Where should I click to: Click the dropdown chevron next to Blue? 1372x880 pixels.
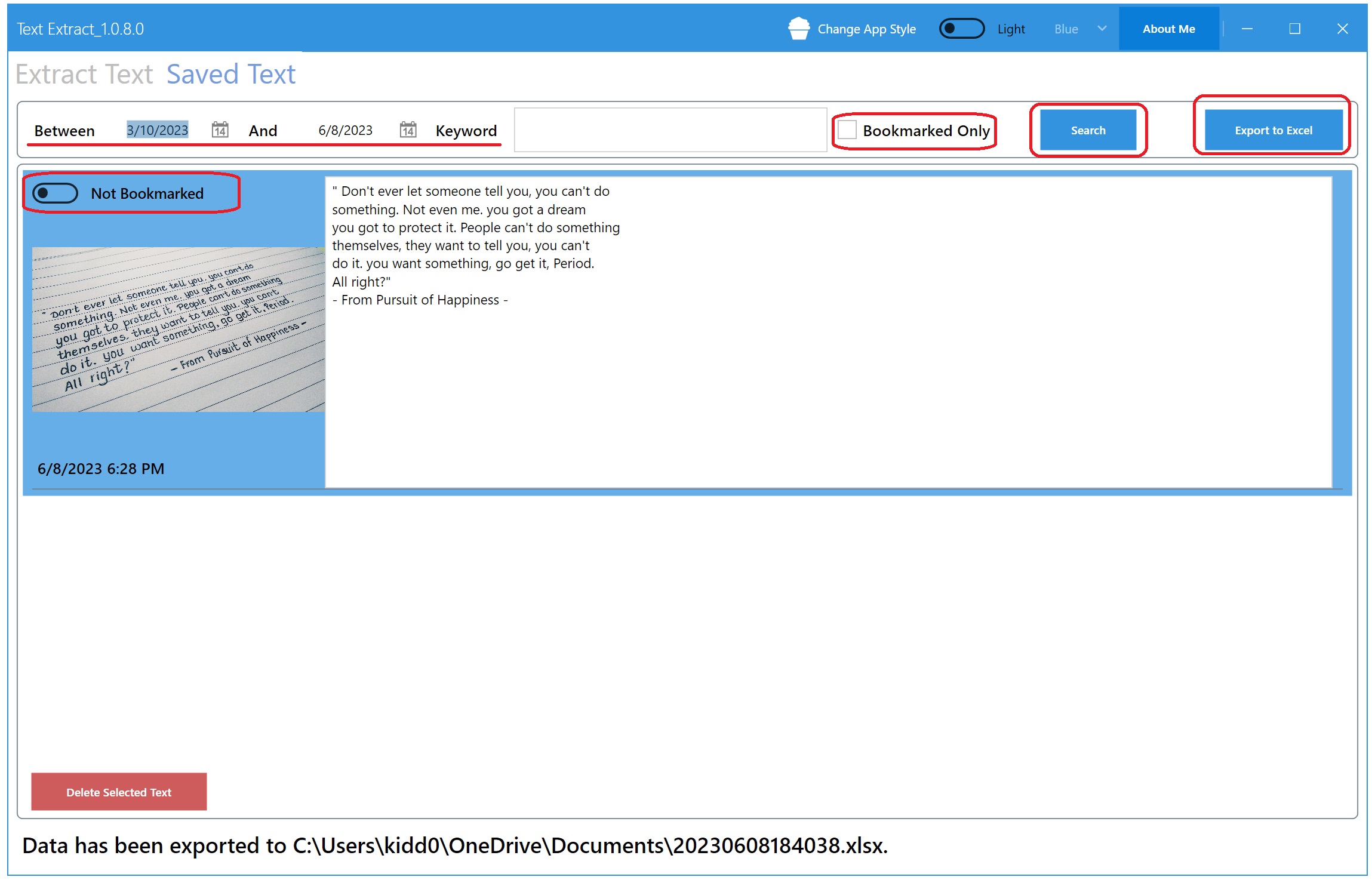point(1102,29)
